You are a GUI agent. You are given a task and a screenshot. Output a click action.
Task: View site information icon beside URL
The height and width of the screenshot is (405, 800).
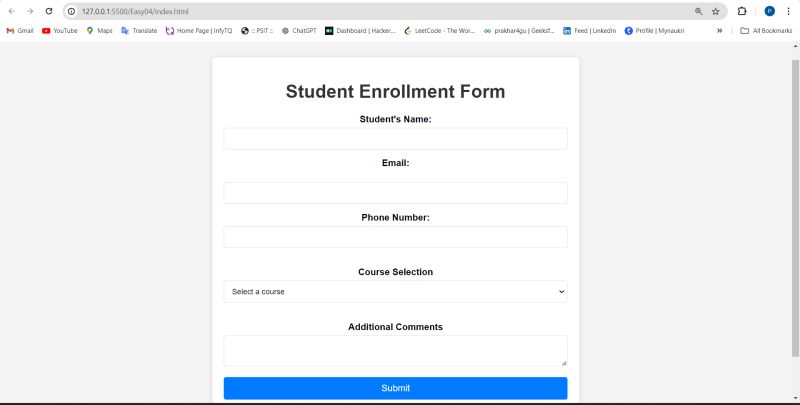point(72,11)
